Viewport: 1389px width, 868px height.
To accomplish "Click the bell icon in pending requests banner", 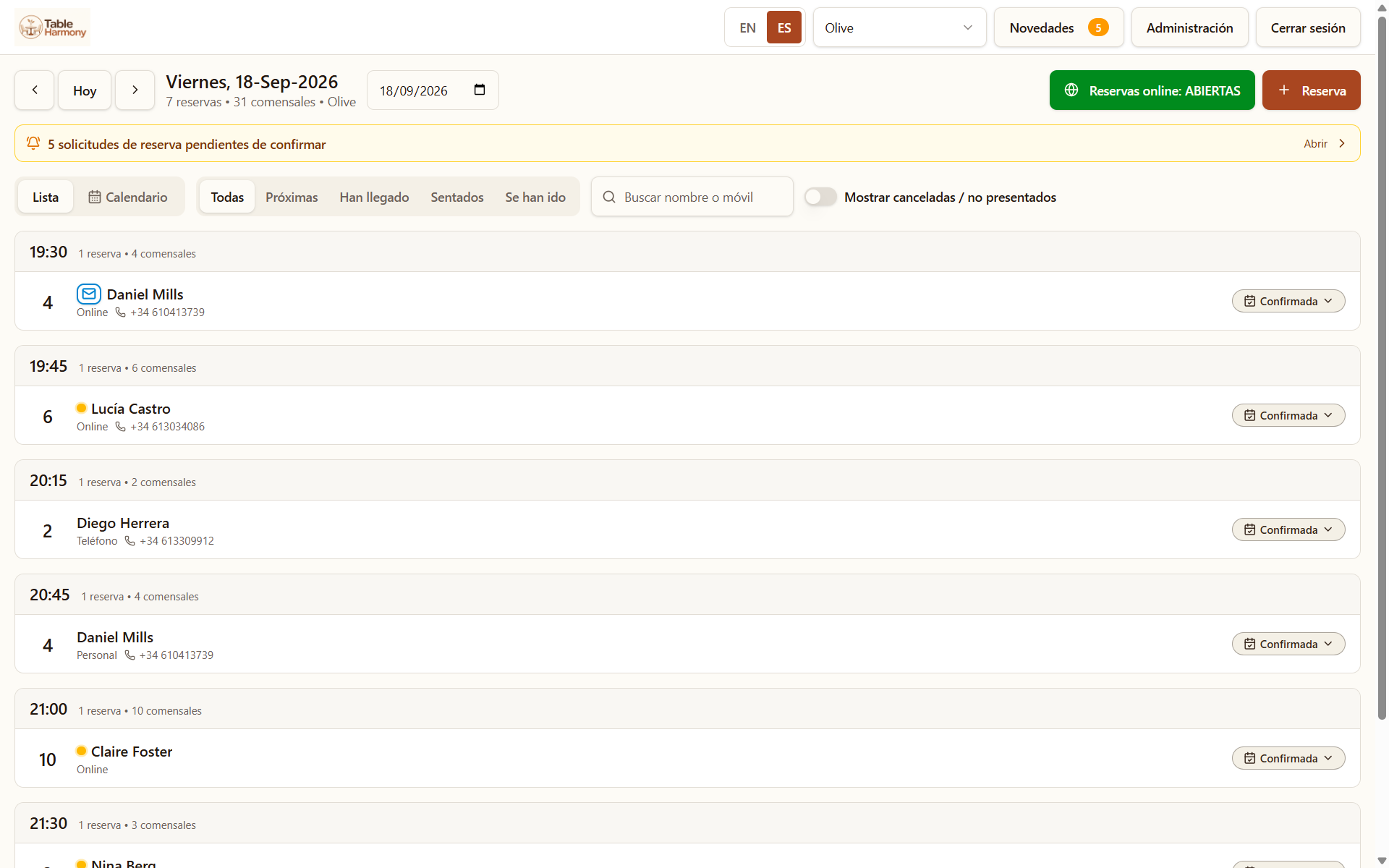I will [x=33, y=143].
